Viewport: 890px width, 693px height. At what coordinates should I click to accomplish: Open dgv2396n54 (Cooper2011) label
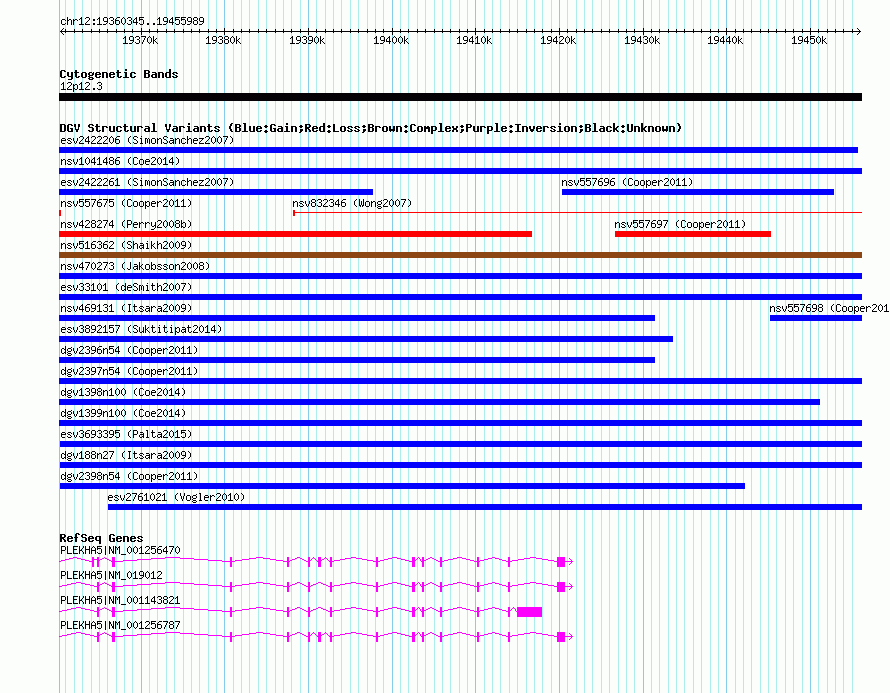coord(129,350)
